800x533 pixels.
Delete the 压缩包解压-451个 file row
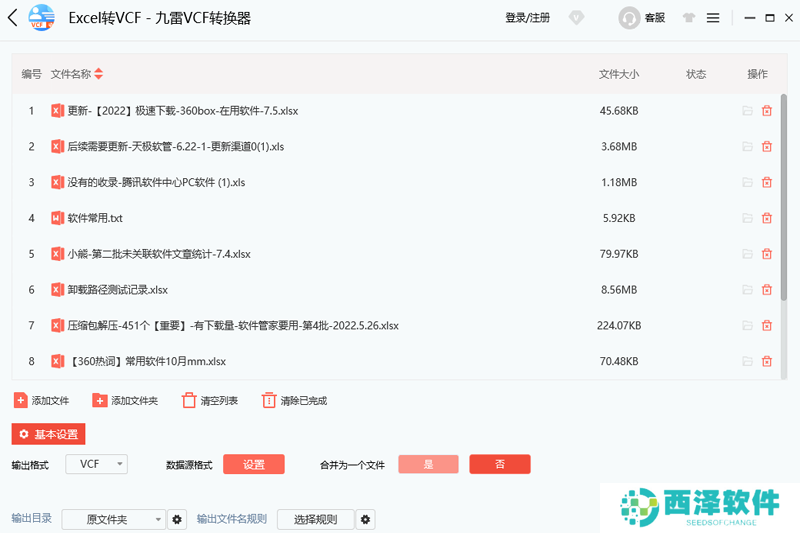[767, 325]
